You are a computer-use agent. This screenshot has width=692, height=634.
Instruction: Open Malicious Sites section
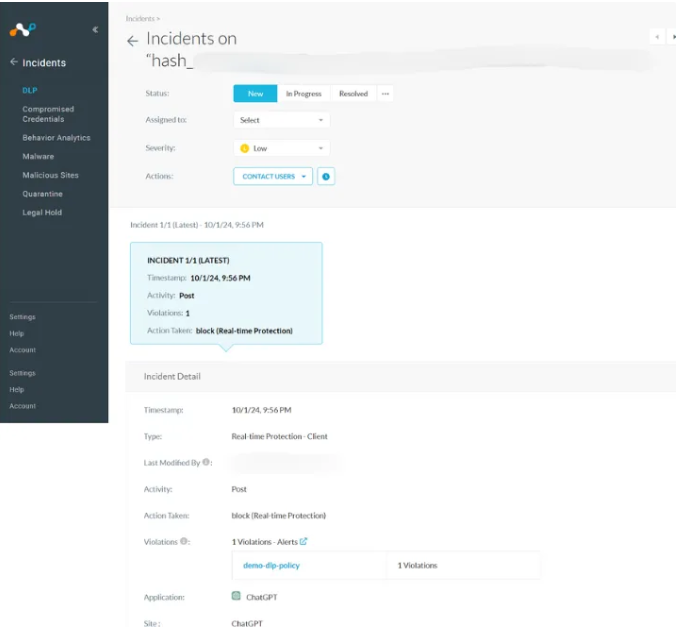click(x=50, y=175)
